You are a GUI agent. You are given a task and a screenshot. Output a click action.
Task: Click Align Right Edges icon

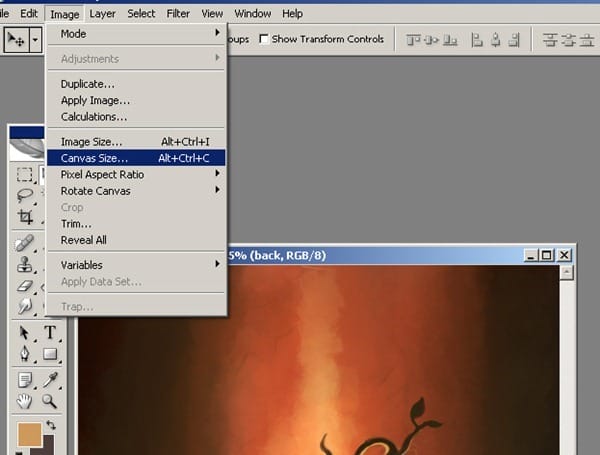click(515, 39)
